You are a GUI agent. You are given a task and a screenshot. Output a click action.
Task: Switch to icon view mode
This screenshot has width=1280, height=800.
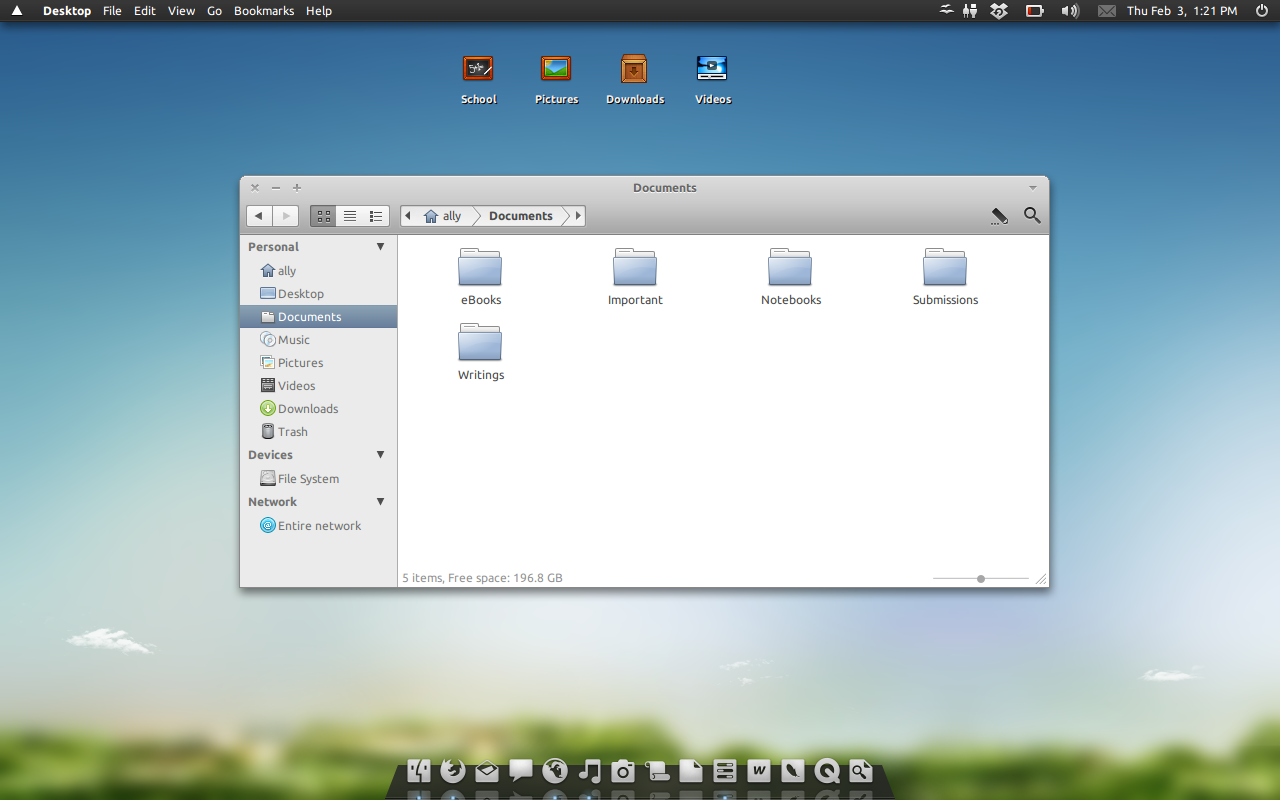323,216
